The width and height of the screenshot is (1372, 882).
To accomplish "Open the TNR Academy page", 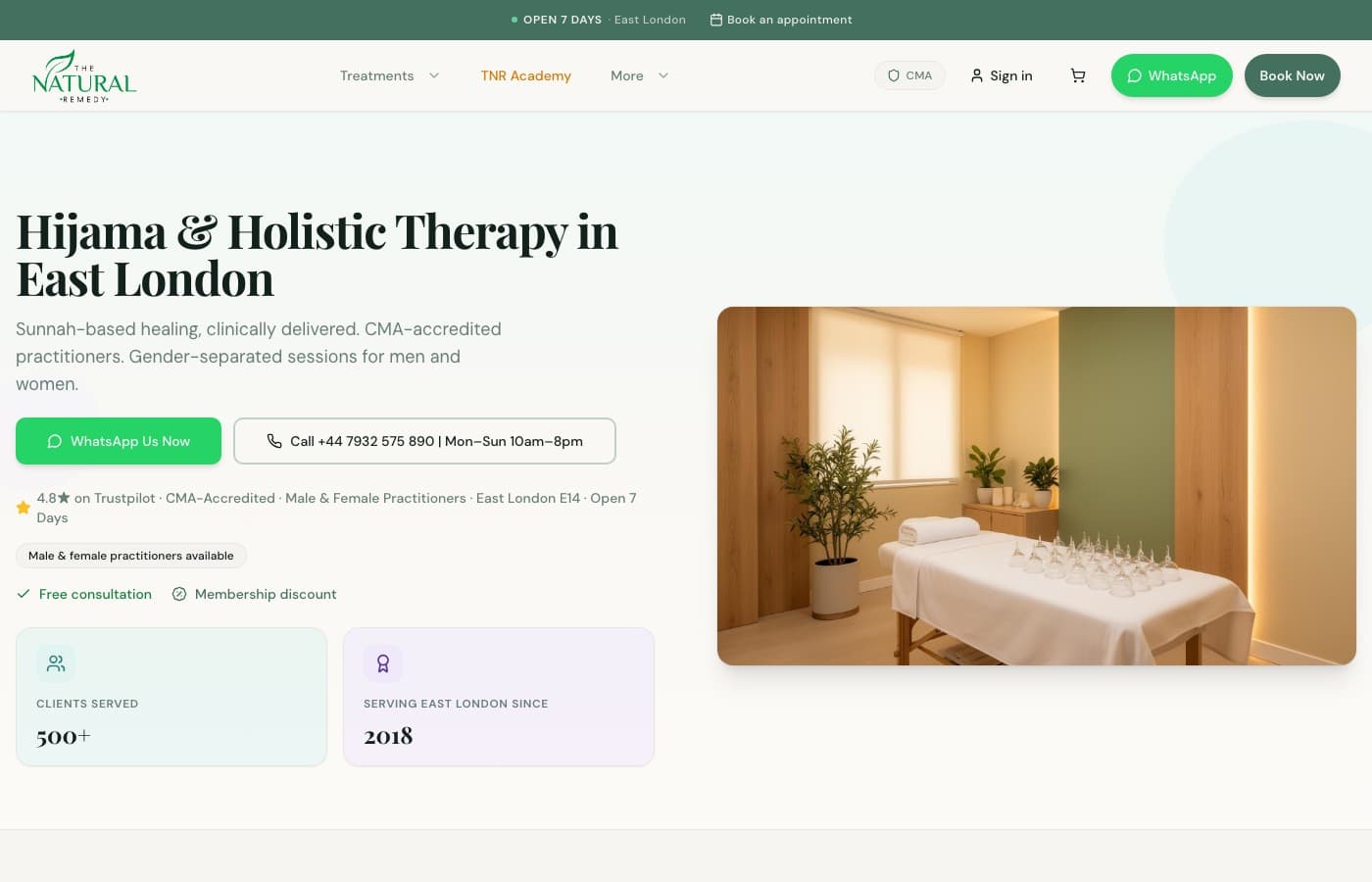I will (x=525, y=75).
